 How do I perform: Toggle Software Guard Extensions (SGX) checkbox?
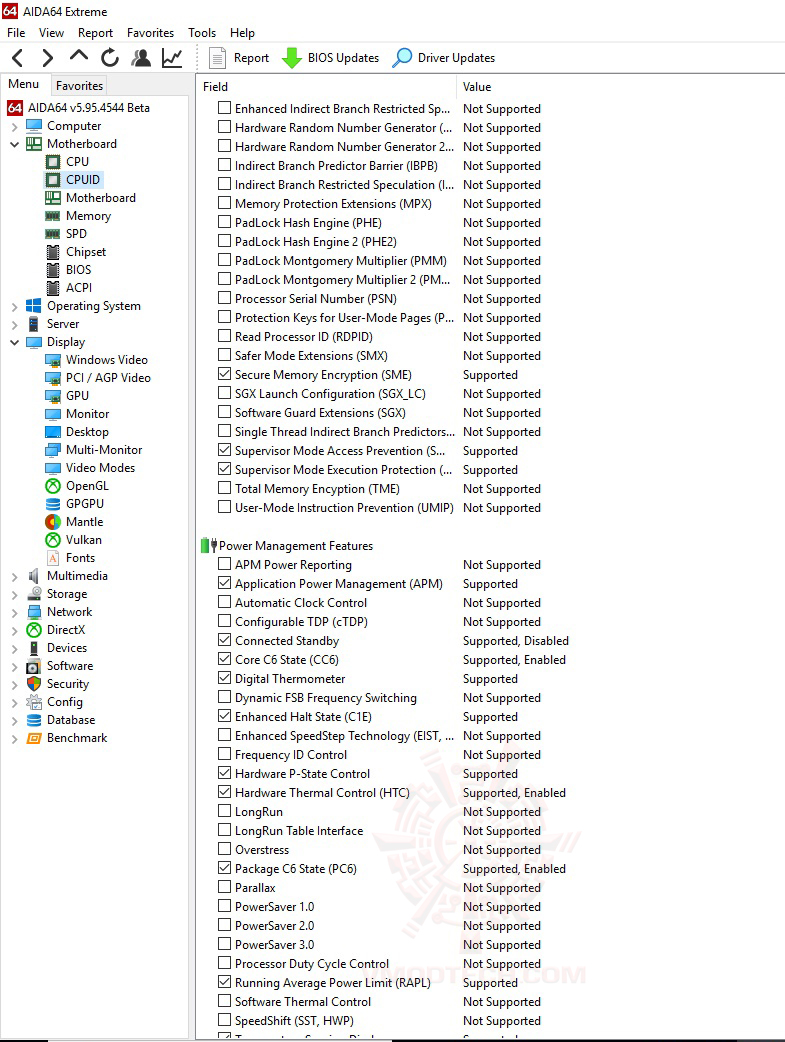225,412
